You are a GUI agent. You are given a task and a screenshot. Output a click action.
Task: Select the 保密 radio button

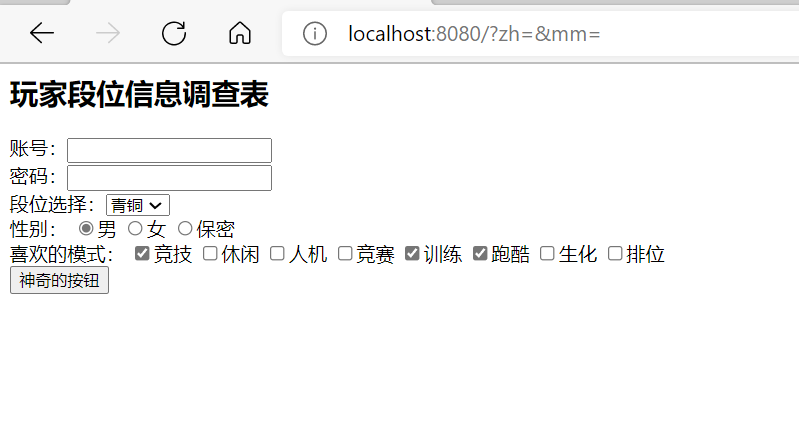(185, 228)
